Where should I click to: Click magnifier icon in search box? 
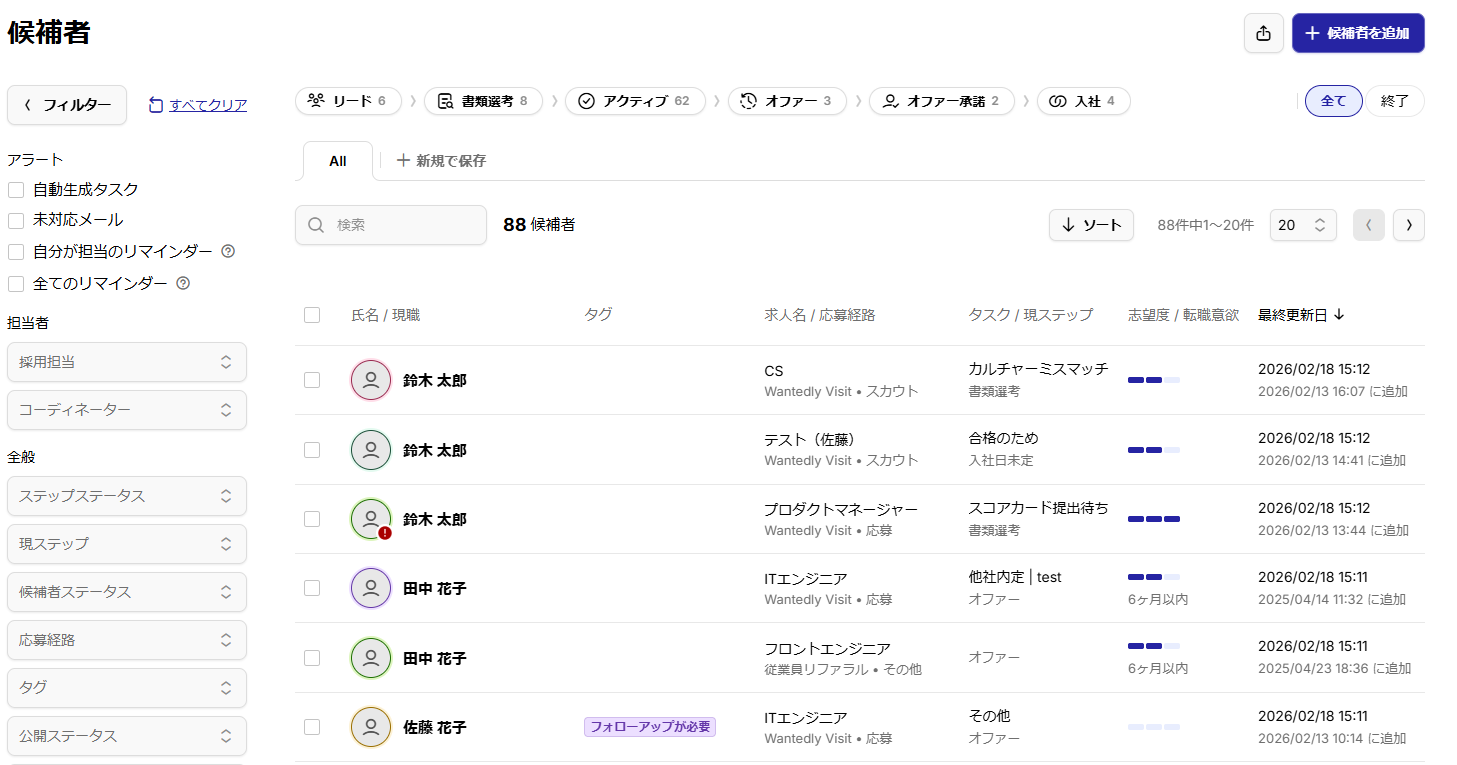pyautogui.click(x=316, y=225)
